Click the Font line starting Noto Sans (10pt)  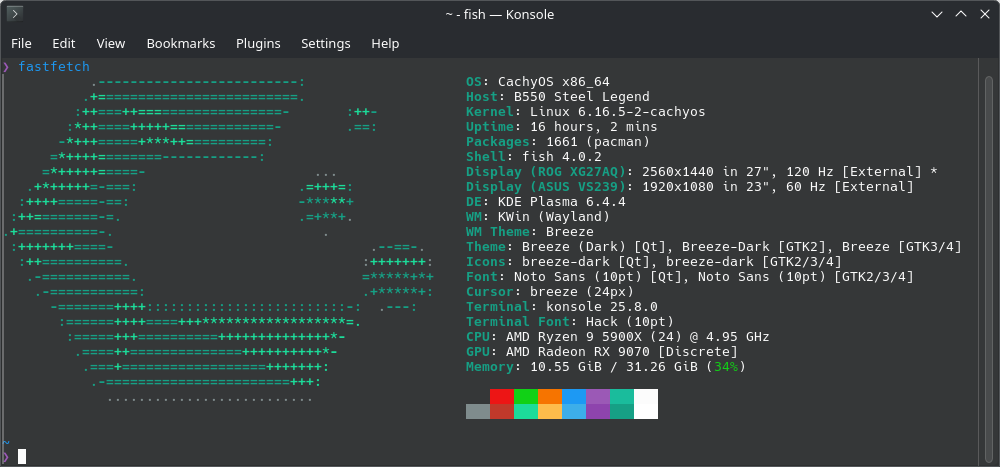[x=690, y=277]
